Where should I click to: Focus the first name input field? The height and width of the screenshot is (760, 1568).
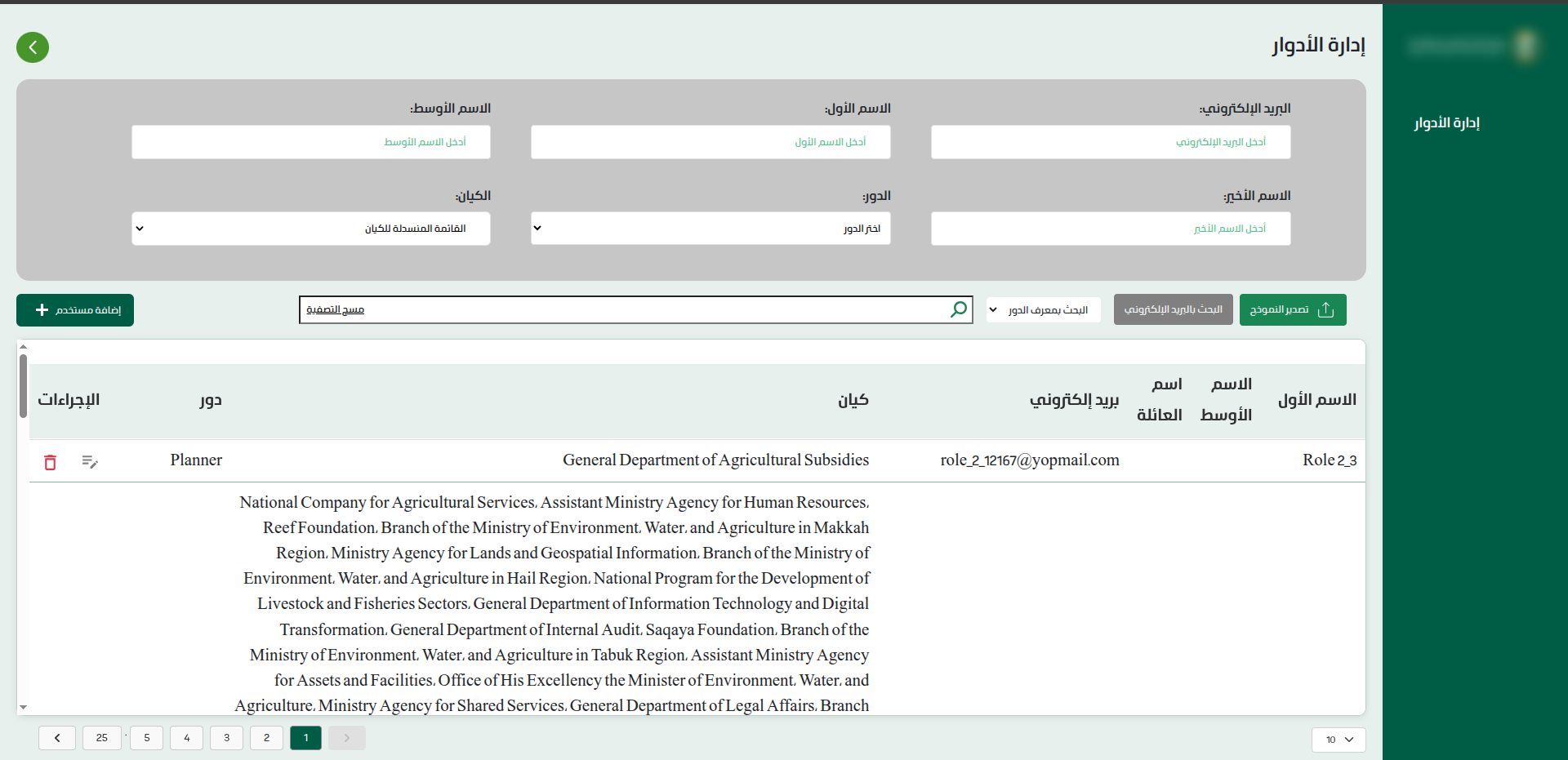pyautogui.click(x=710, y=142)
